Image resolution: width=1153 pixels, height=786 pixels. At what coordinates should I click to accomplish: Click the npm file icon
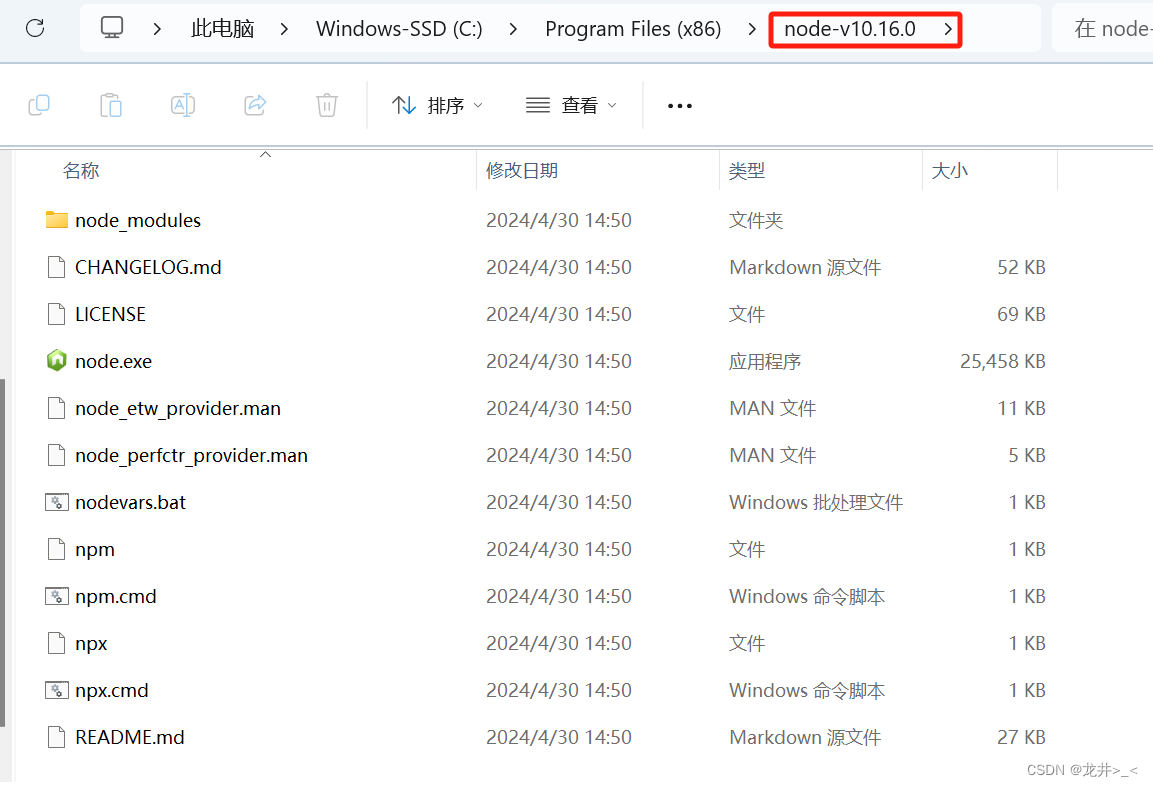tap(57, 549)
